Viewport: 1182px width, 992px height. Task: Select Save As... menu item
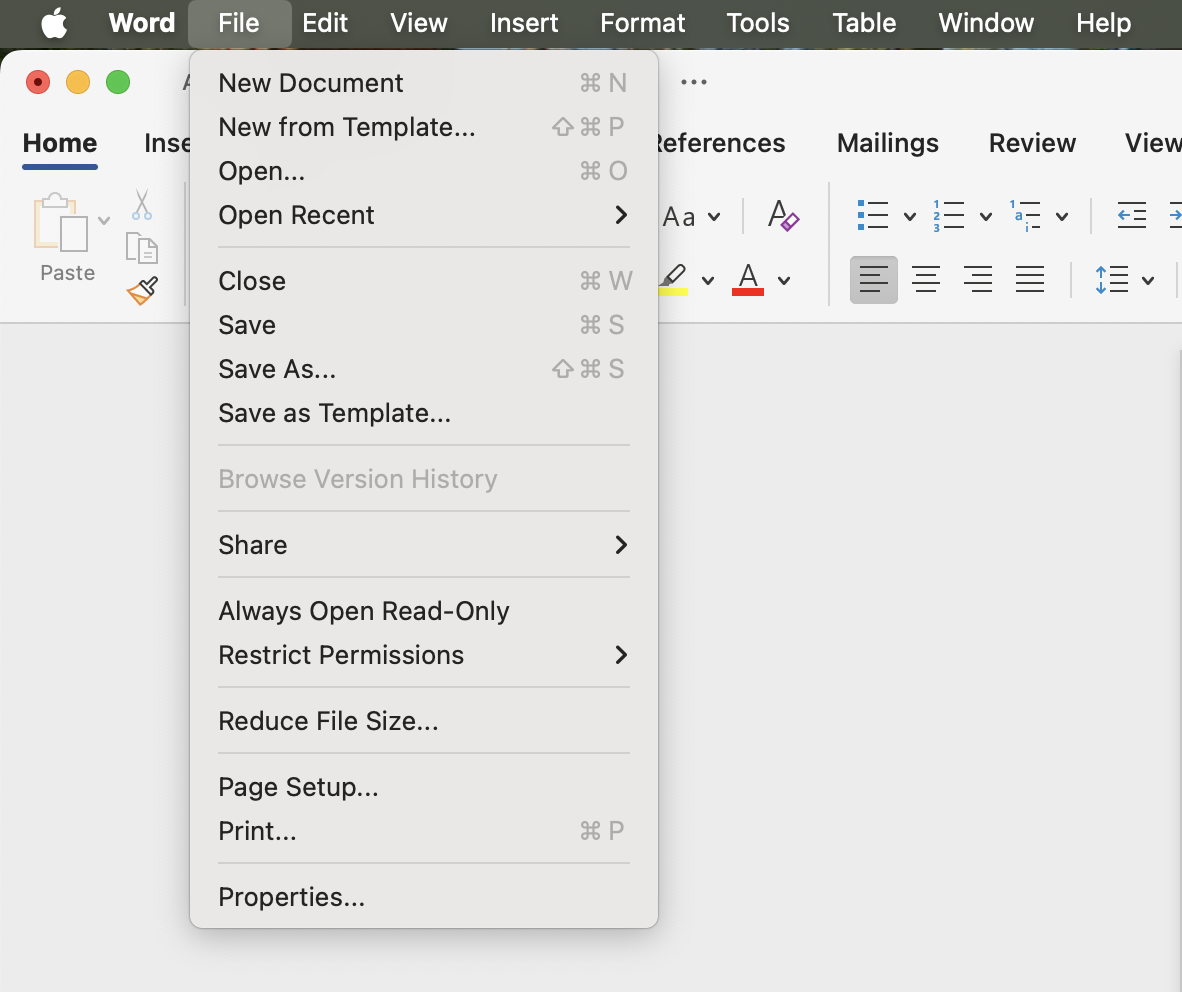click(x=424, y=369)
